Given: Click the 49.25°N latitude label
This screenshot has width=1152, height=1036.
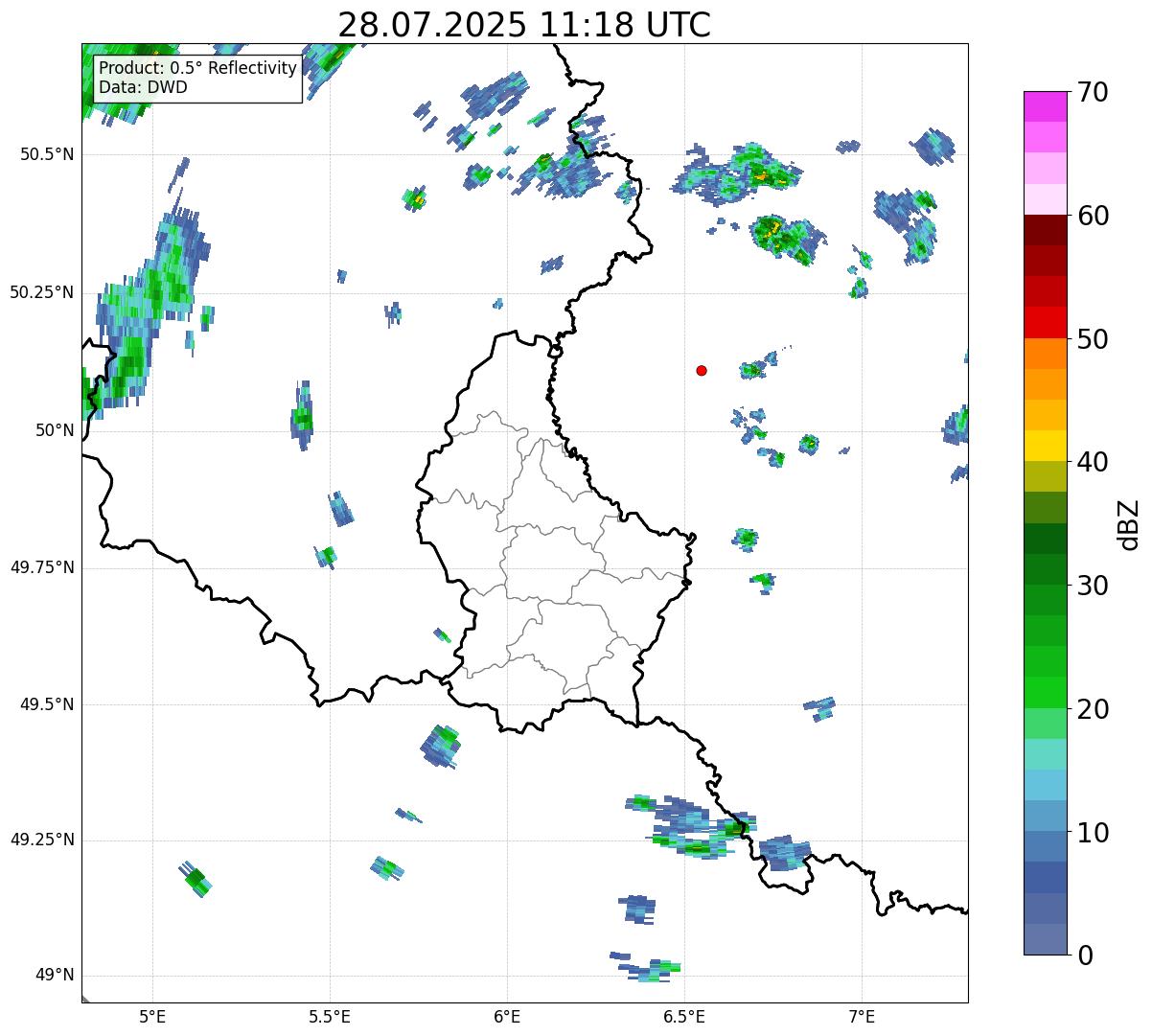Looking at the screenshot, I should coord(42,840).
